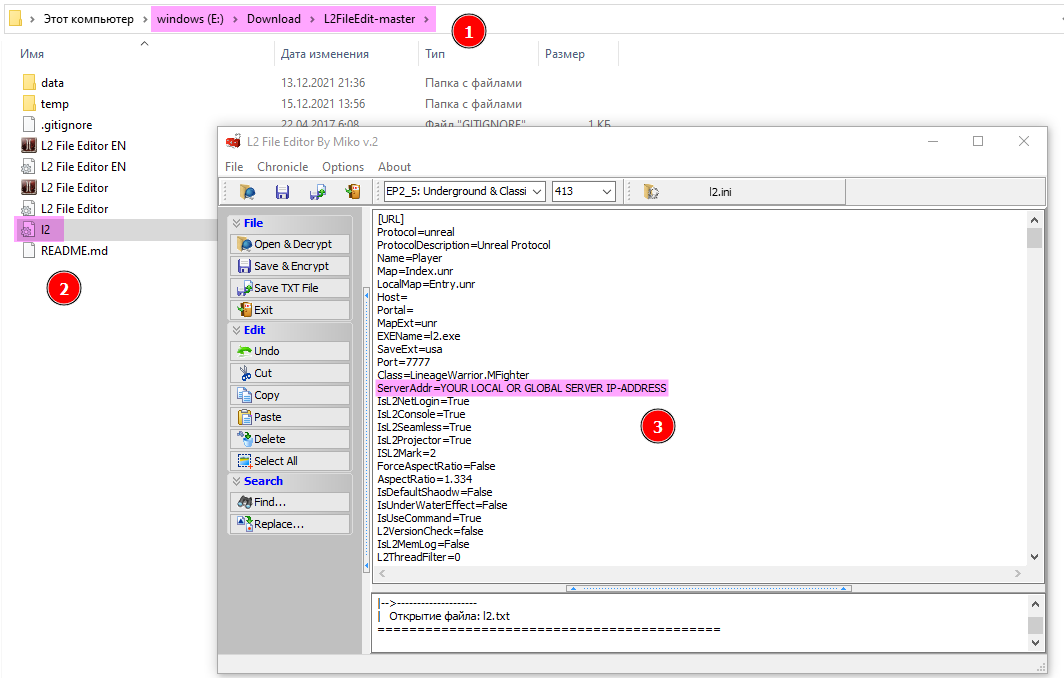Click the open file icon in the toolbar
Viewport: 1064px width, 678px height.
click(x=248, y=192)
